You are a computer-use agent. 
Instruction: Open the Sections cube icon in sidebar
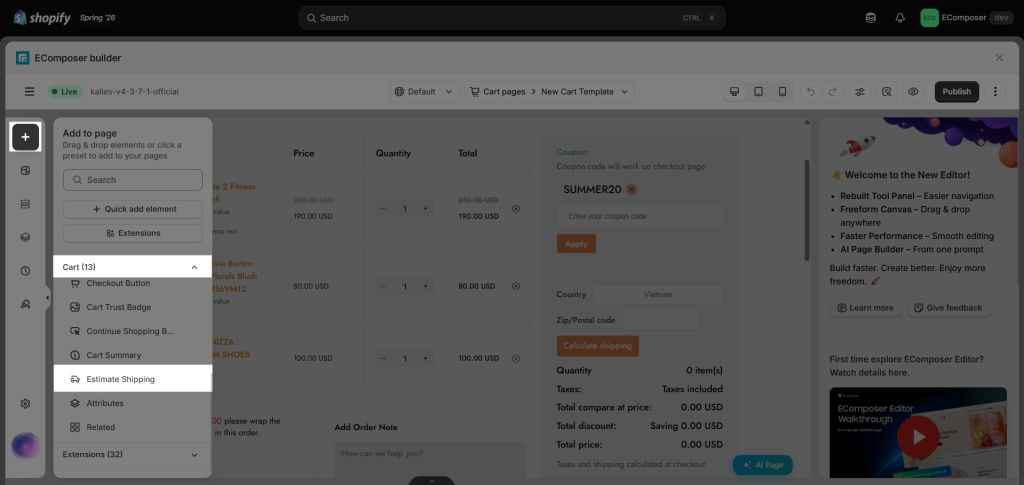25,171
